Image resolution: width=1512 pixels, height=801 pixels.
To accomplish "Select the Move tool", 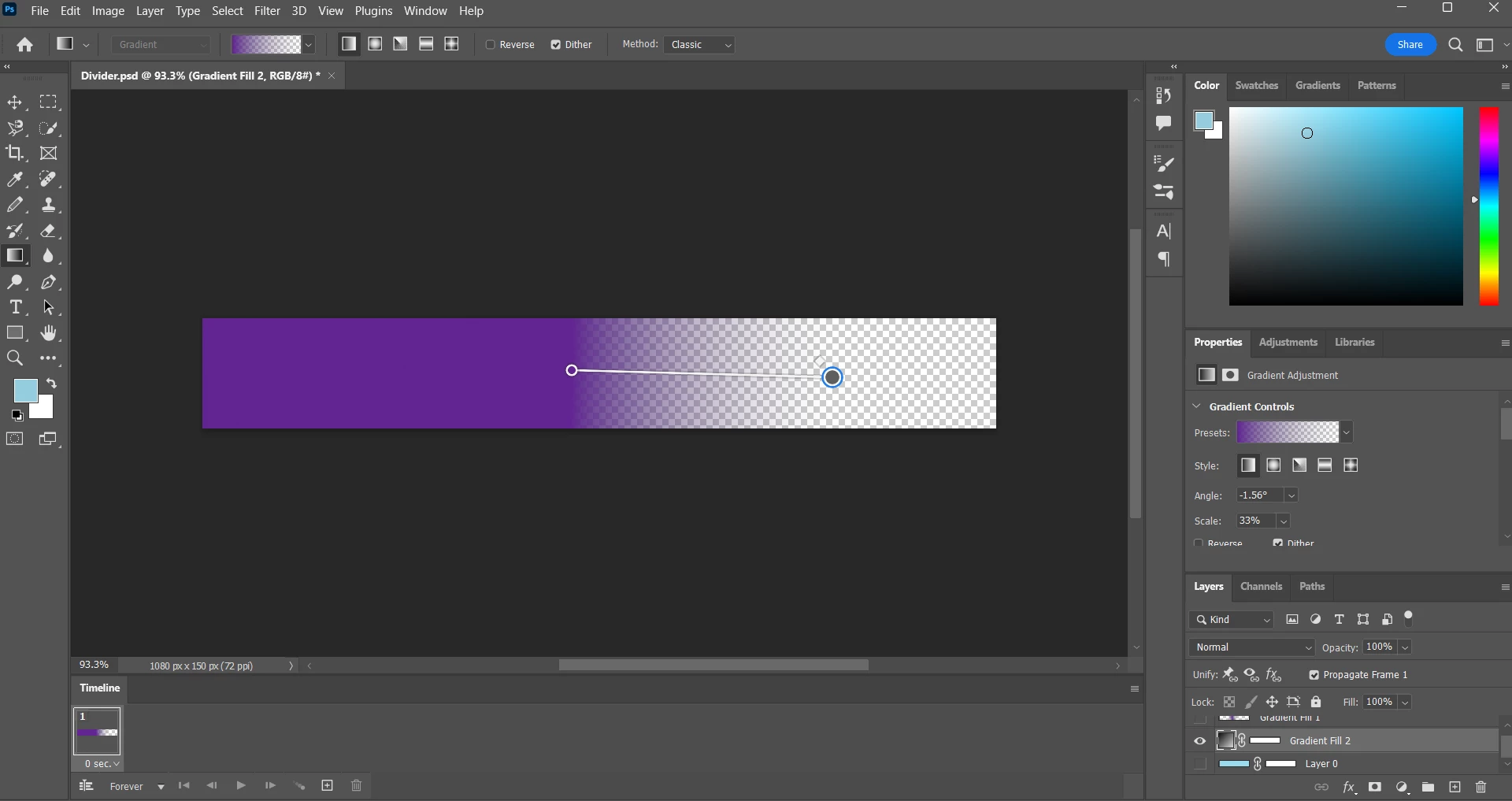I will 15,102.
